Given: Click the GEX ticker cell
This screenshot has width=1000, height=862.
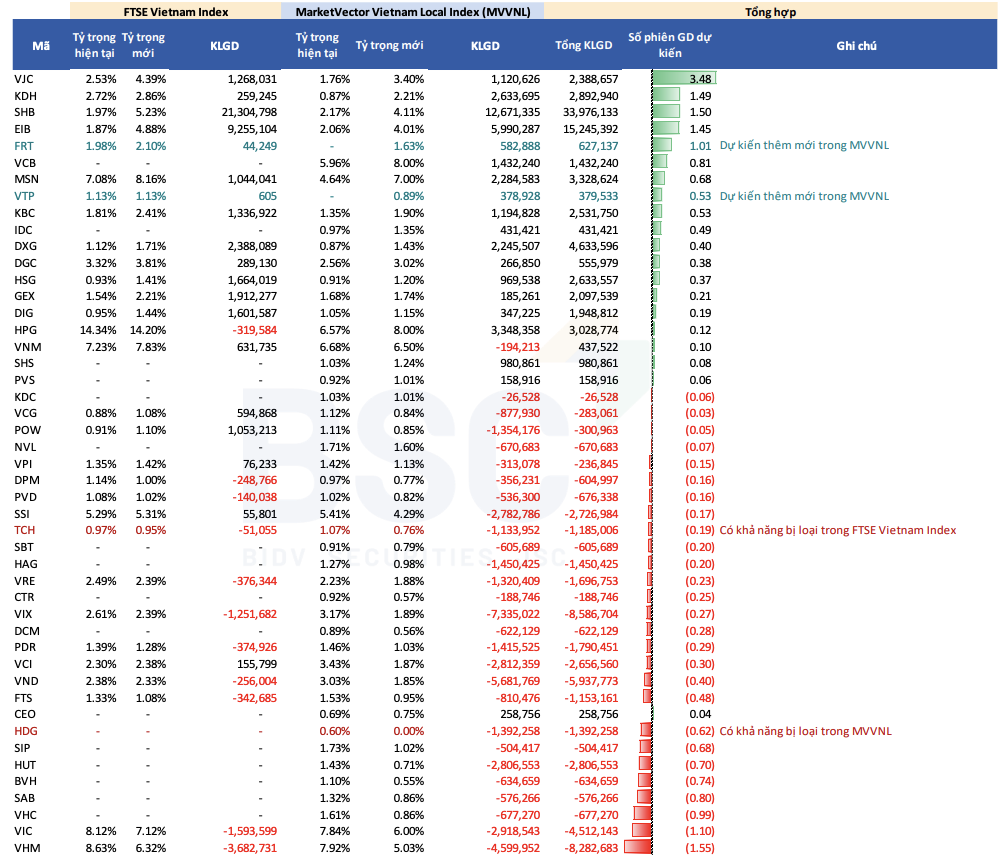Looking at the screenshot, I should click(x=24, y=296).
